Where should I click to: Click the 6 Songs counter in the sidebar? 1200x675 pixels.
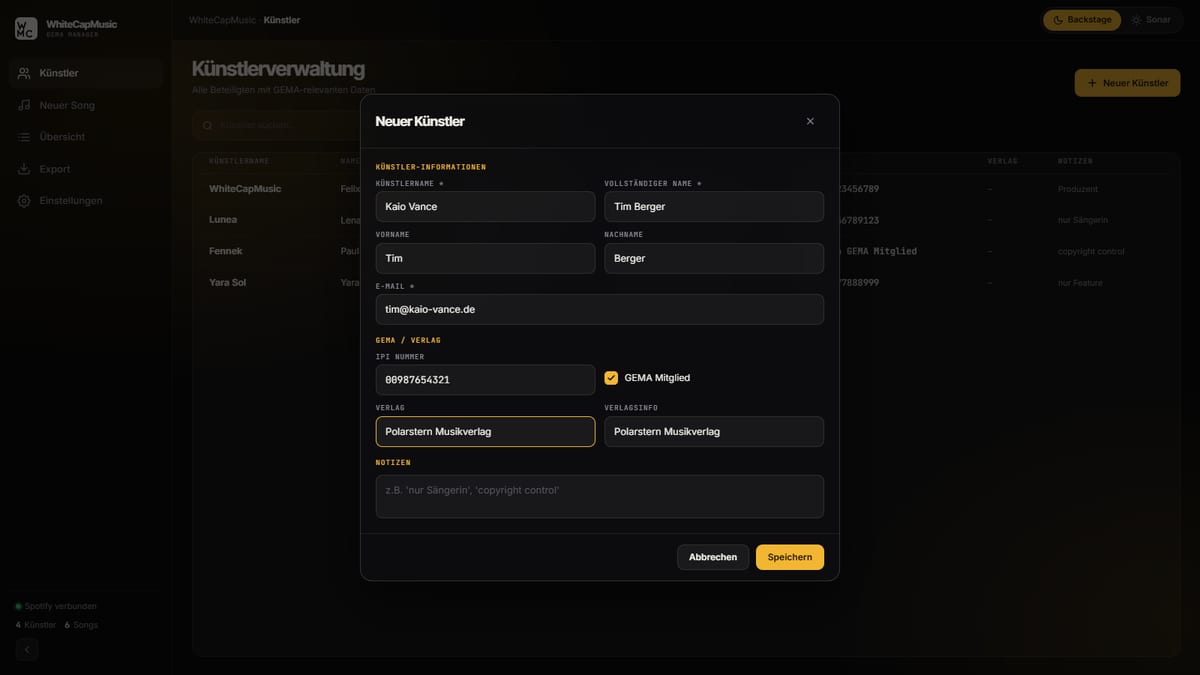(x=81, y=625)
